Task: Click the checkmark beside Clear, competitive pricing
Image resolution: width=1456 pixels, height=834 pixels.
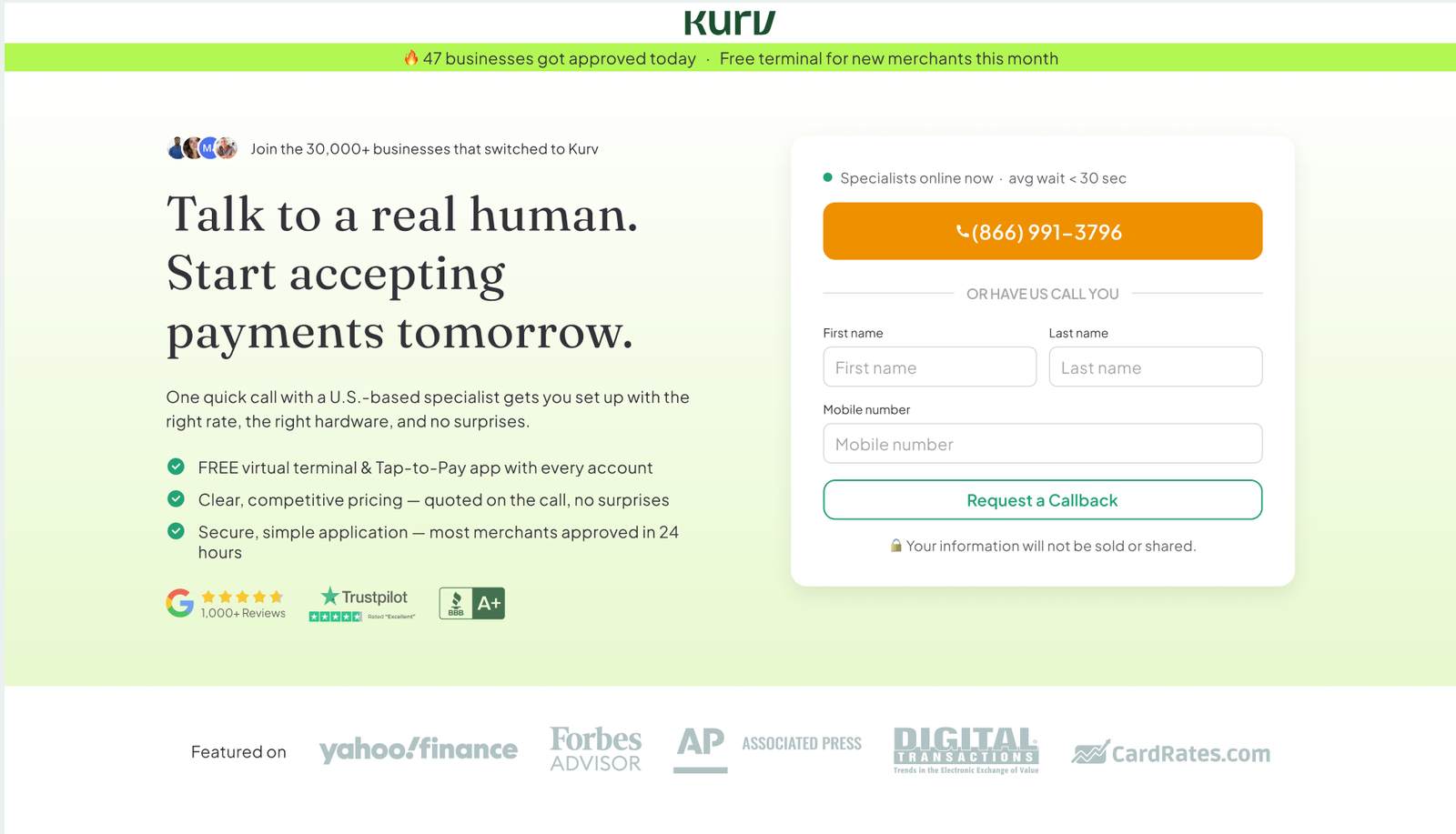Action: [x=176, y=498]
